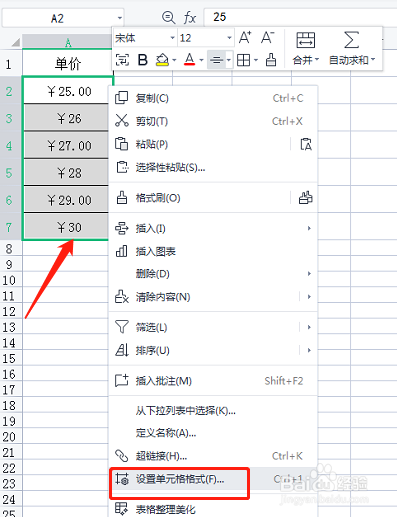Open the 清除内容(N) submenu
Screen dimensions: 397x517
pos(213,297)
